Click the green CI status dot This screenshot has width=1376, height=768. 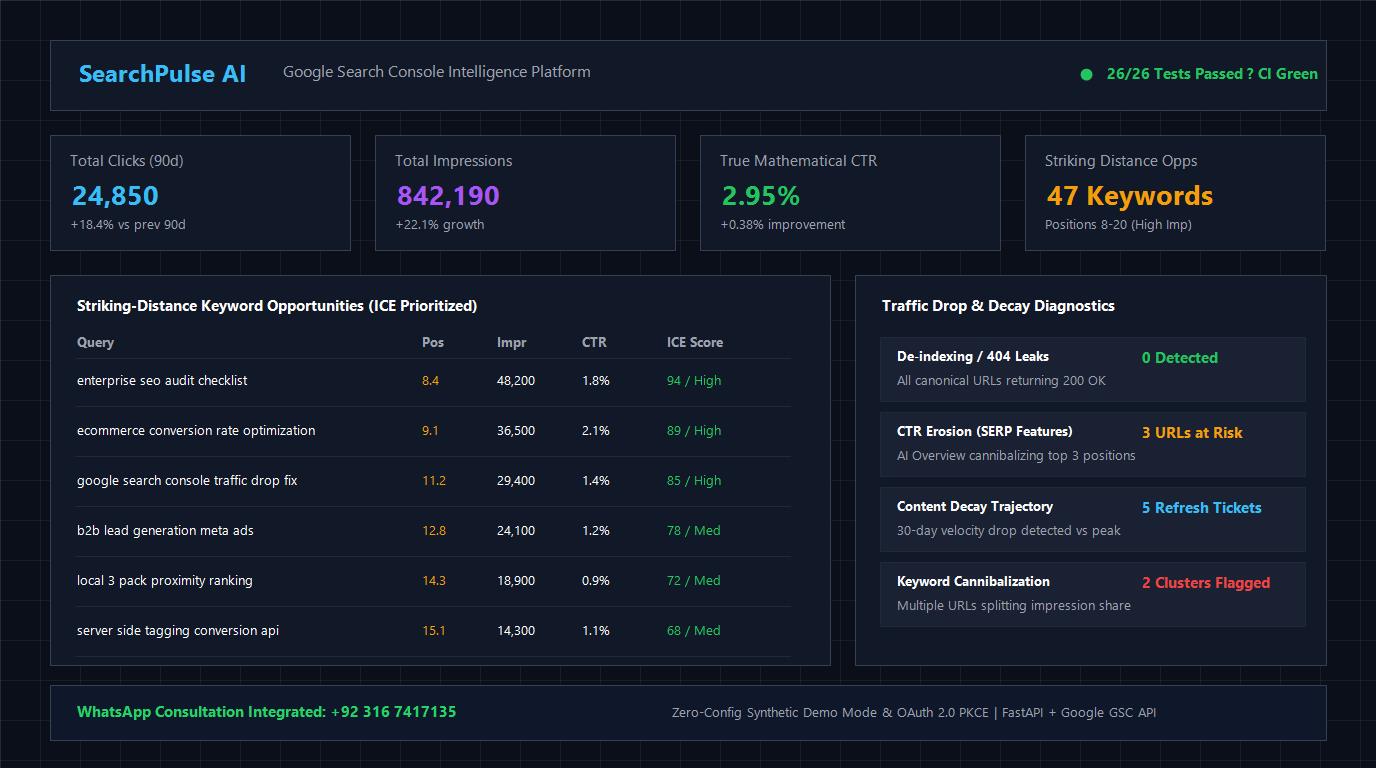click(1086, 74)
